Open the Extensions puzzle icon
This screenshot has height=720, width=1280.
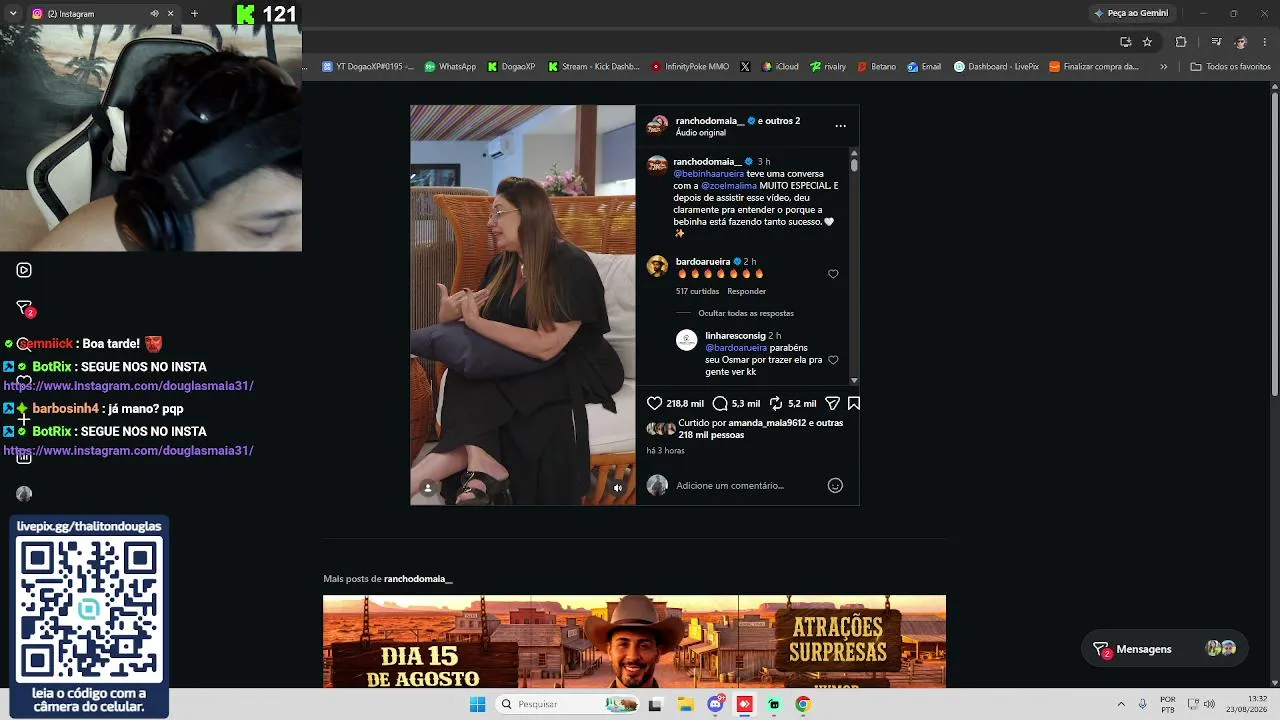click(1181, 42)
